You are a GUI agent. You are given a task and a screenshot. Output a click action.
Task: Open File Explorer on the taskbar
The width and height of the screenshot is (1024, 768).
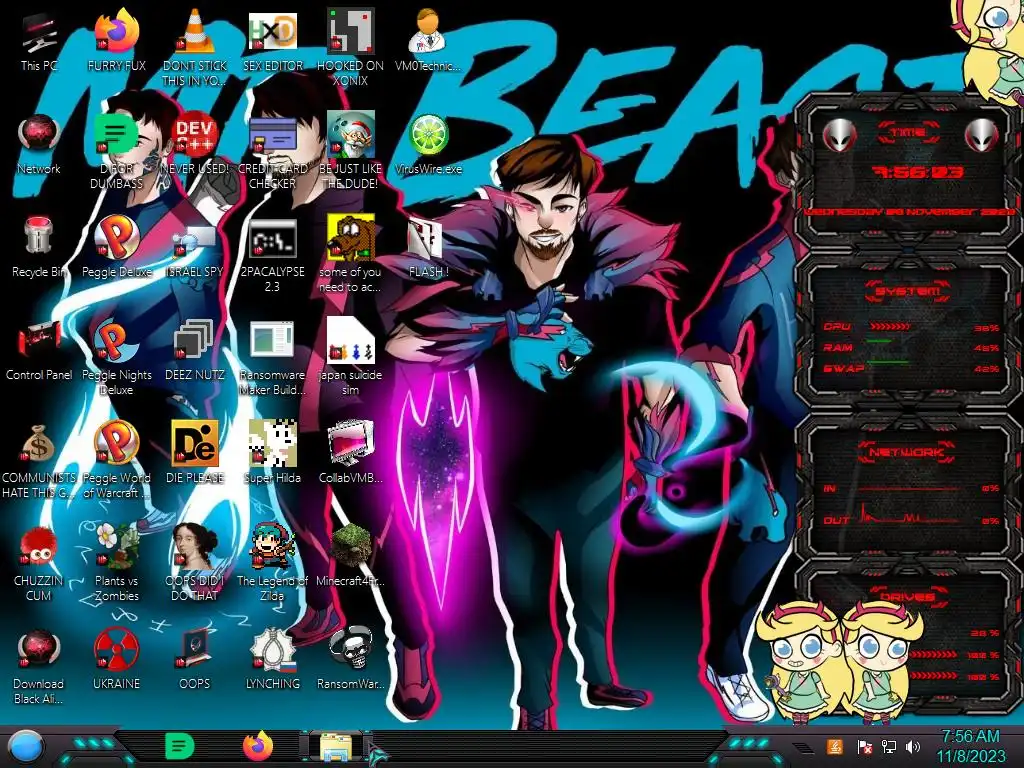coord(336,747)
